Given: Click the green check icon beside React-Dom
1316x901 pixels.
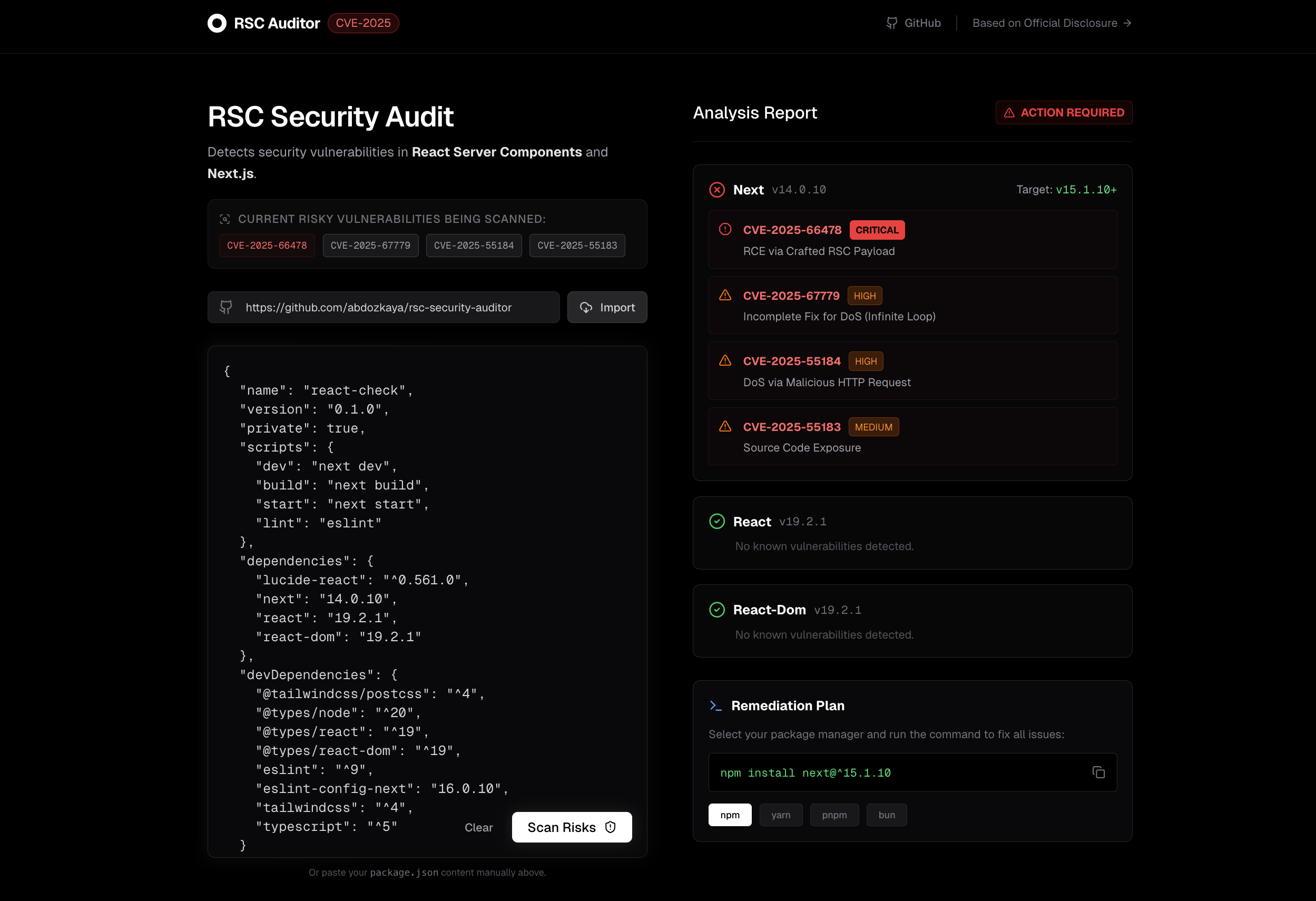Looking at the screenshot, I should pos(717,610).
